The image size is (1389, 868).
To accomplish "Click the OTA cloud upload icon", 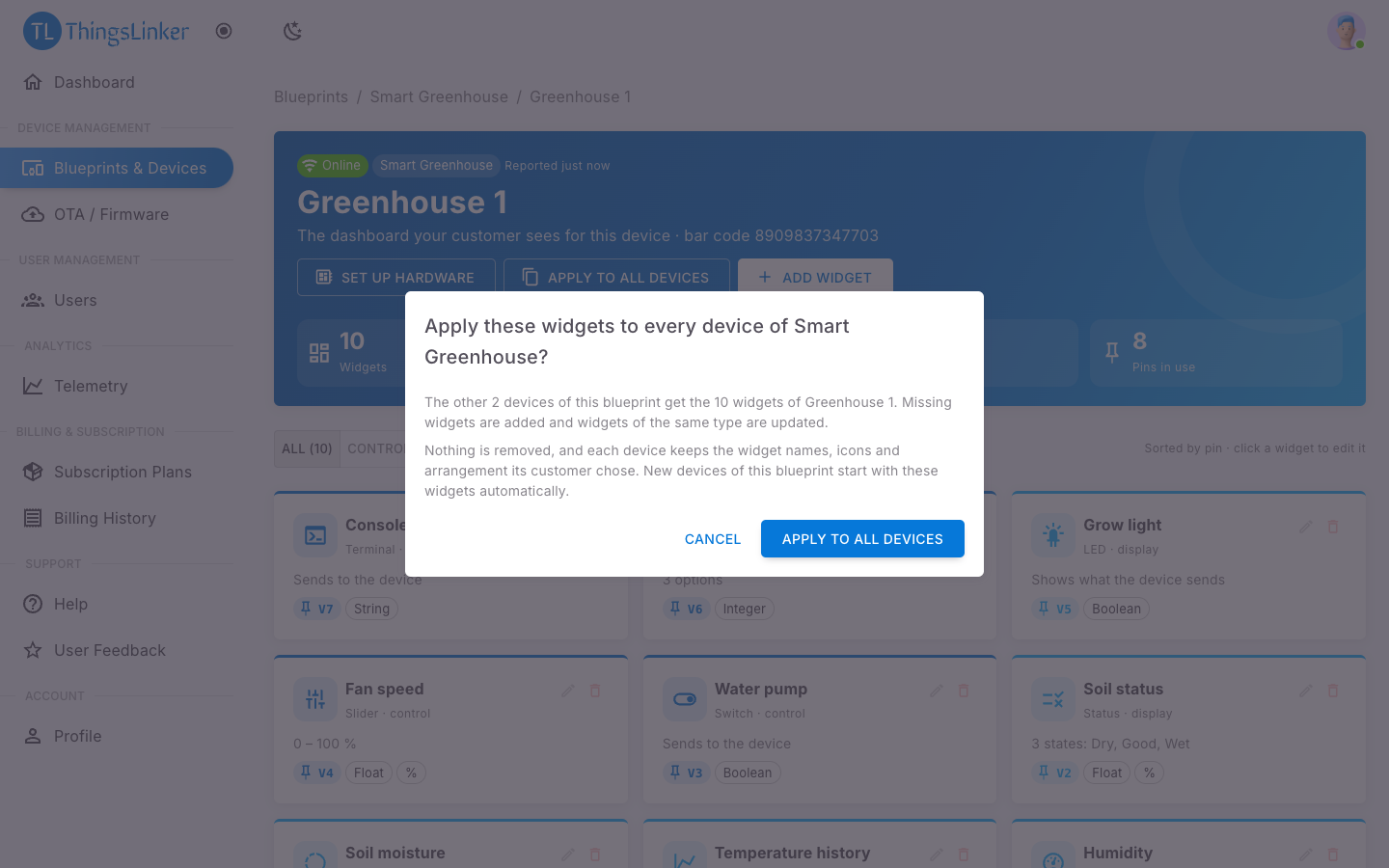I will point(33,214).
